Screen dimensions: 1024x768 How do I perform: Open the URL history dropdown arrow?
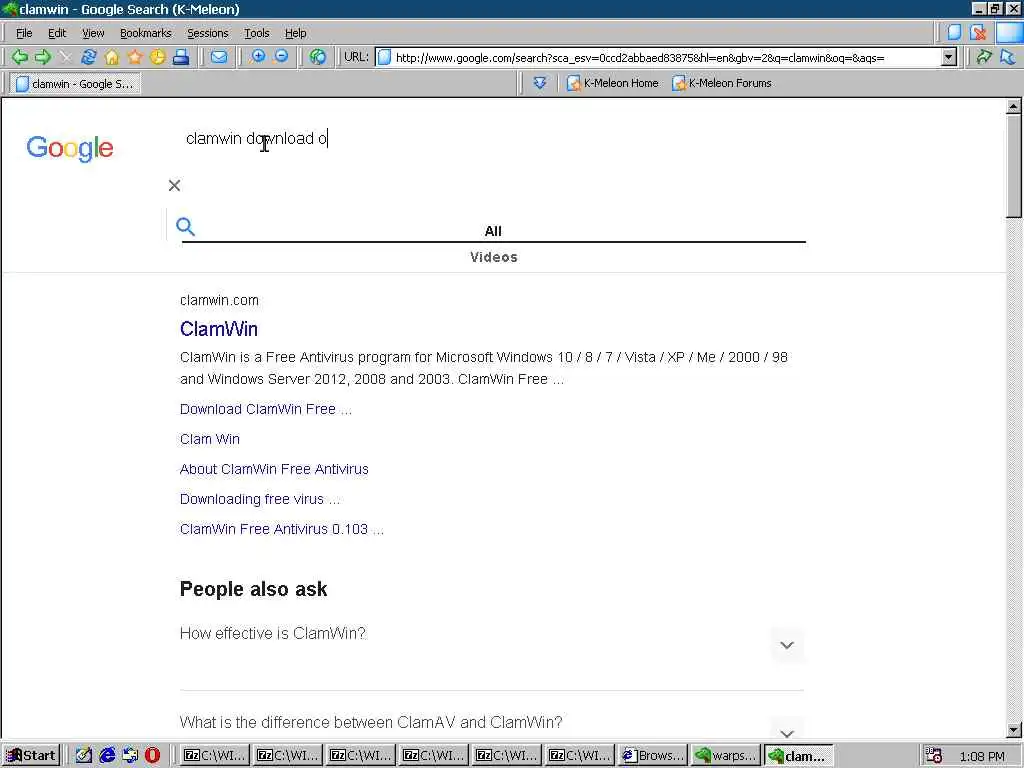949,57
